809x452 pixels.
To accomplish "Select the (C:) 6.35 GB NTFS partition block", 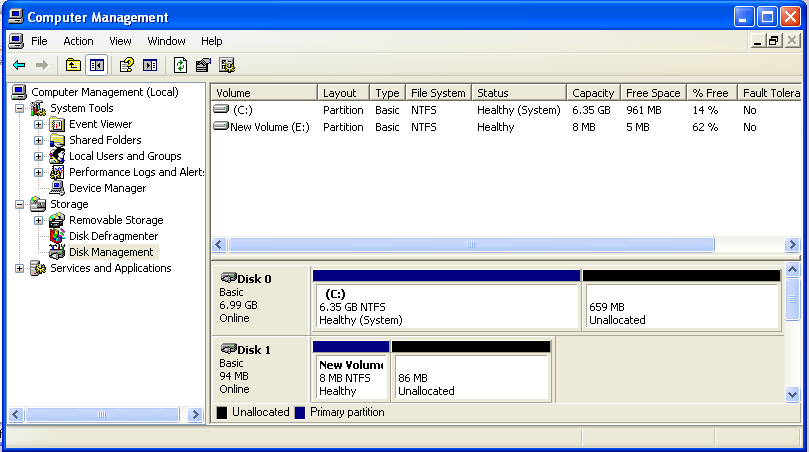I will (x=446, y=300).
